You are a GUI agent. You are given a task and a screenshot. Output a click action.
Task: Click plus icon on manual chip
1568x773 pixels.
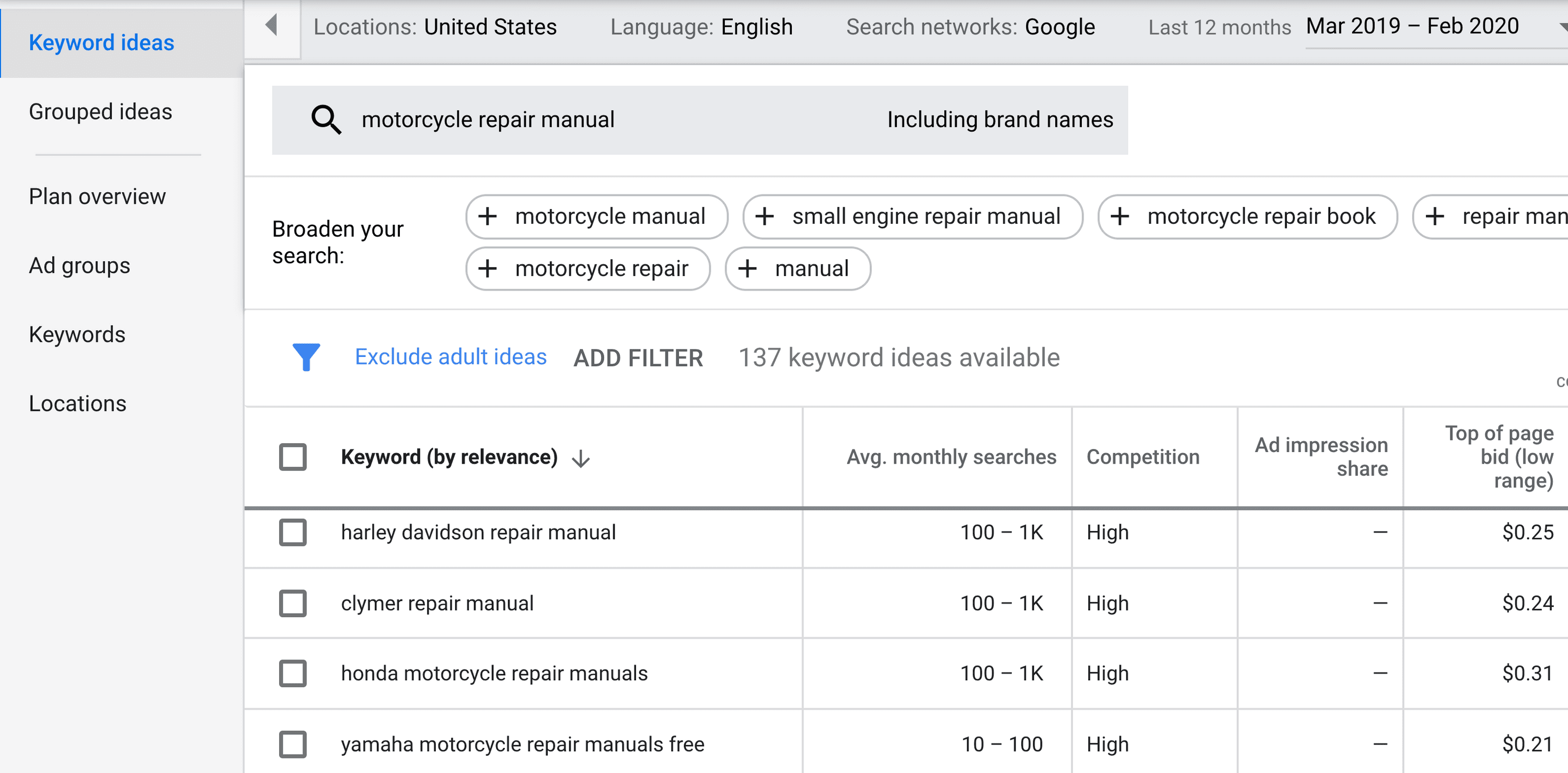pos(747,269)
